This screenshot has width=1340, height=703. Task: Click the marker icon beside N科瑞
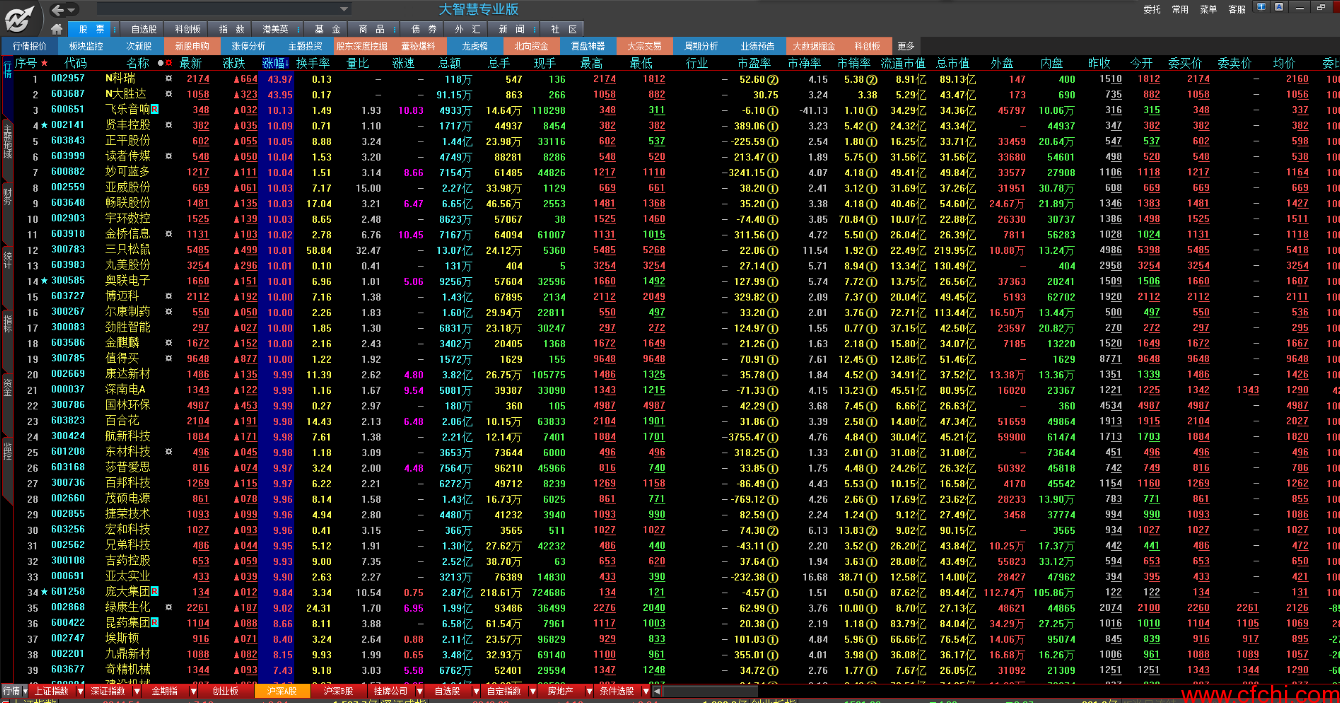[x=168, y=78]
